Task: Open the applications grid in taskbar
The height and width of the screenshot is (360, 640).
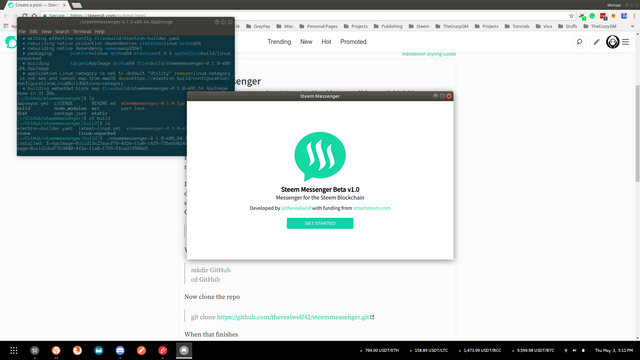Action: pos(13,350)
